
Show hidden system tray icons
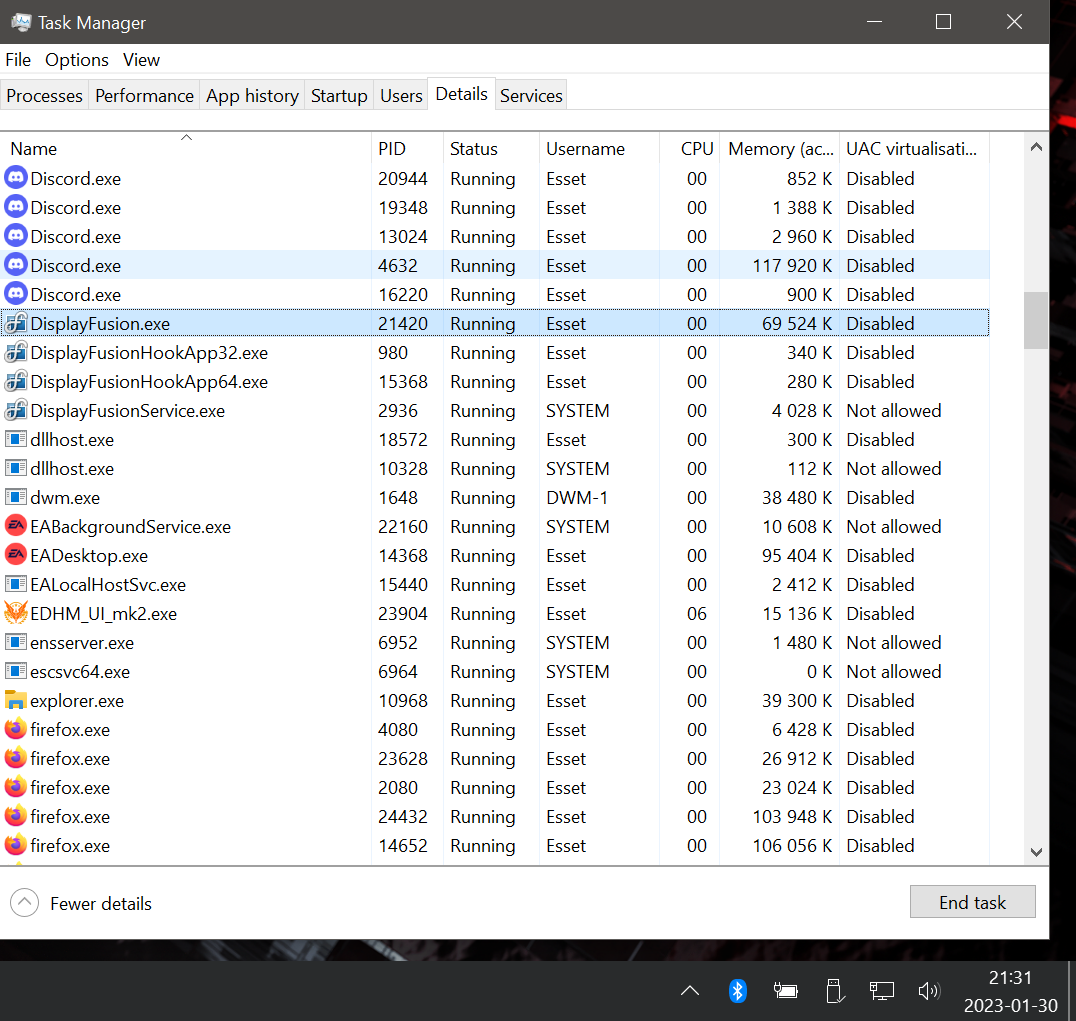coord(689,990)
